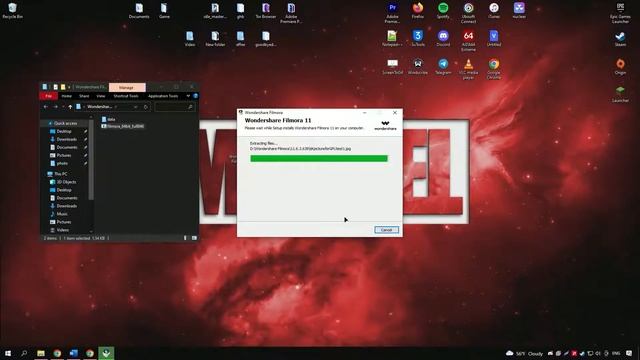This screenshot has height=360, width=640.
Task: Click the Explorer navigation pane scrollbar
Action: point(91,159)
